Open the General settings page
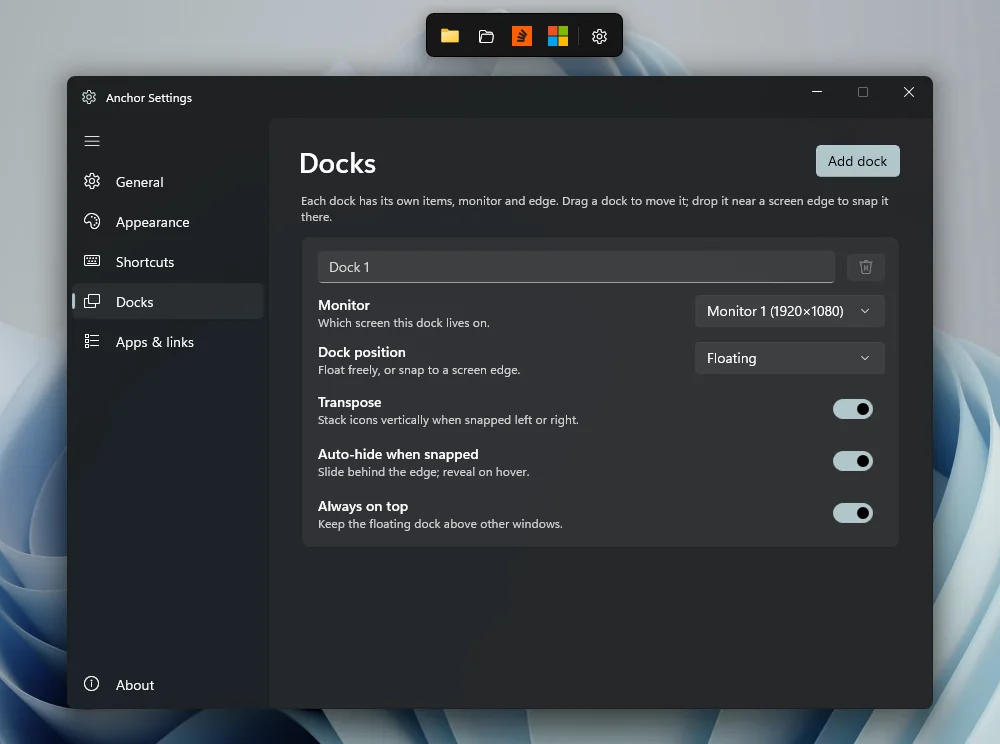This screenshot has width=1000, height=744. [168, 182]
